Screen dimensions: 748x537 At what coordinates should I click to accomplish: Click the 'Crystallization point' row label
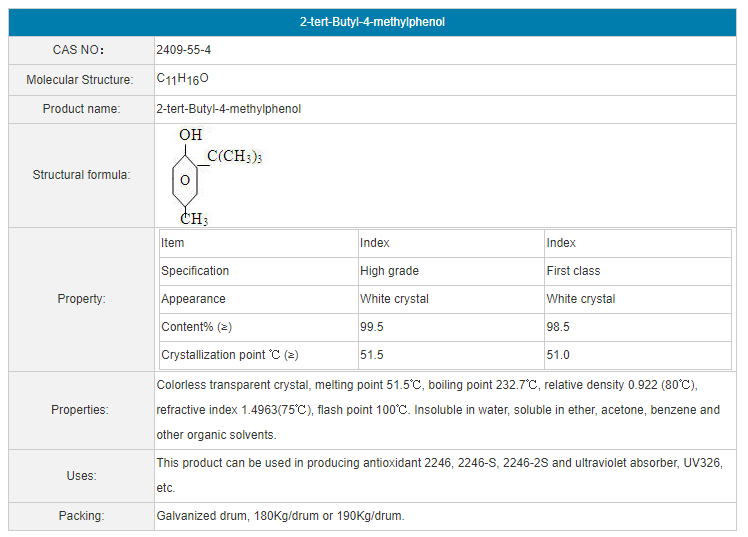click(x=229, y=355)
